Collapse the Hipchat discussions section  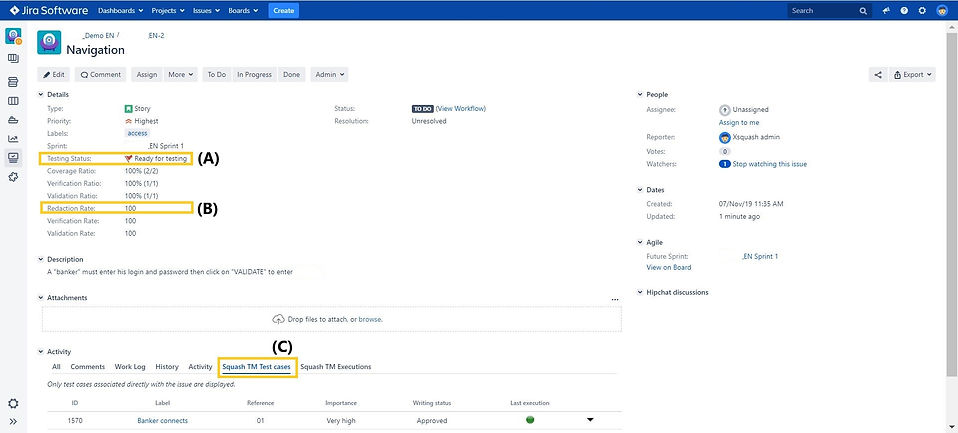pos(640,293)
